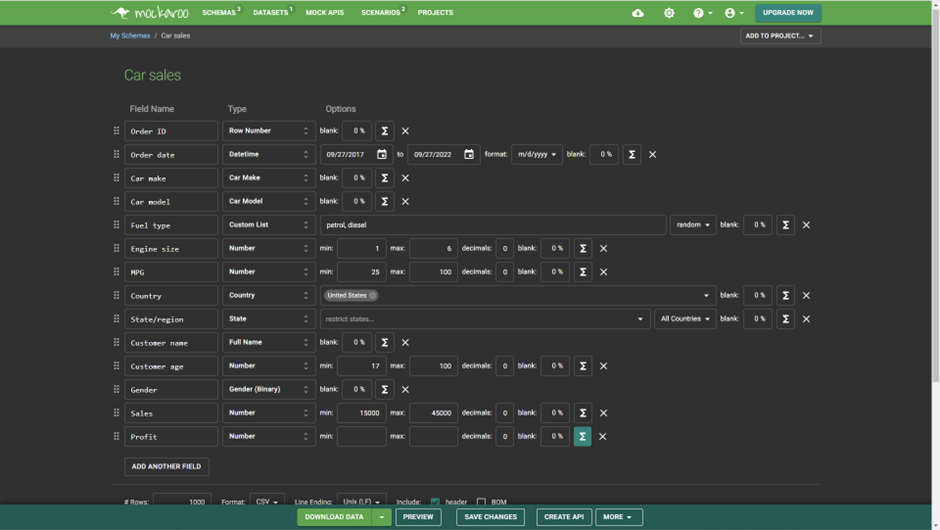Delete the Fuel type field
Viewport: 940px width, 530px height.
806,225
